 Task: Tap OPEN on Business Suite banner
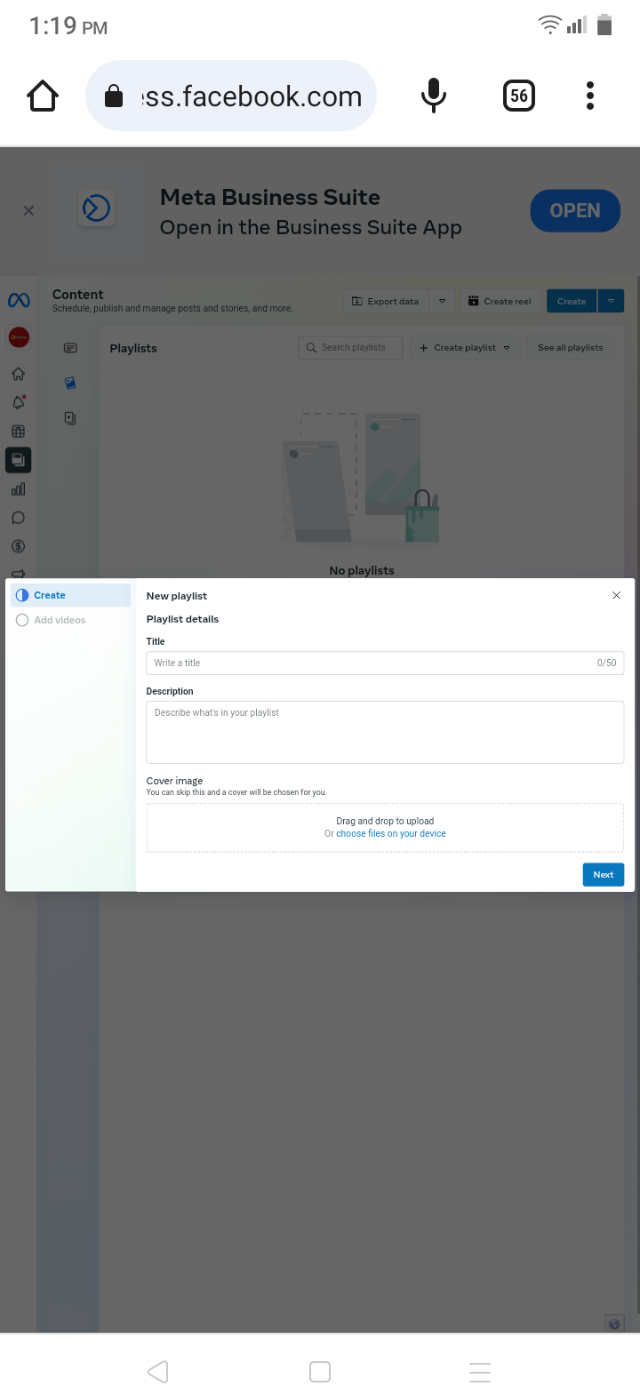pyautogui.click(x=575, y=211)
